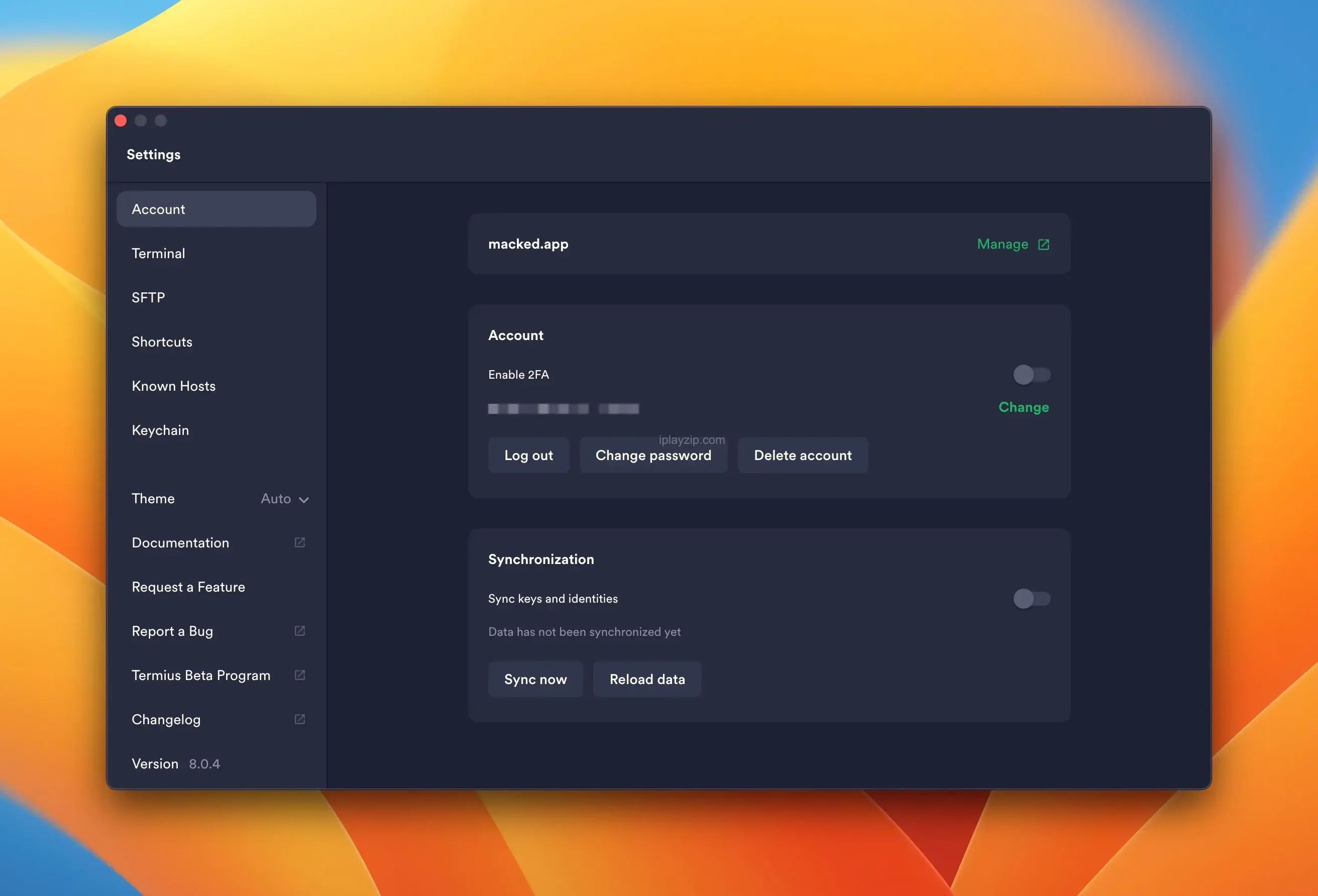Click the Documentation external link icon
Viewport: 1318px width, 896px height.
299,543
